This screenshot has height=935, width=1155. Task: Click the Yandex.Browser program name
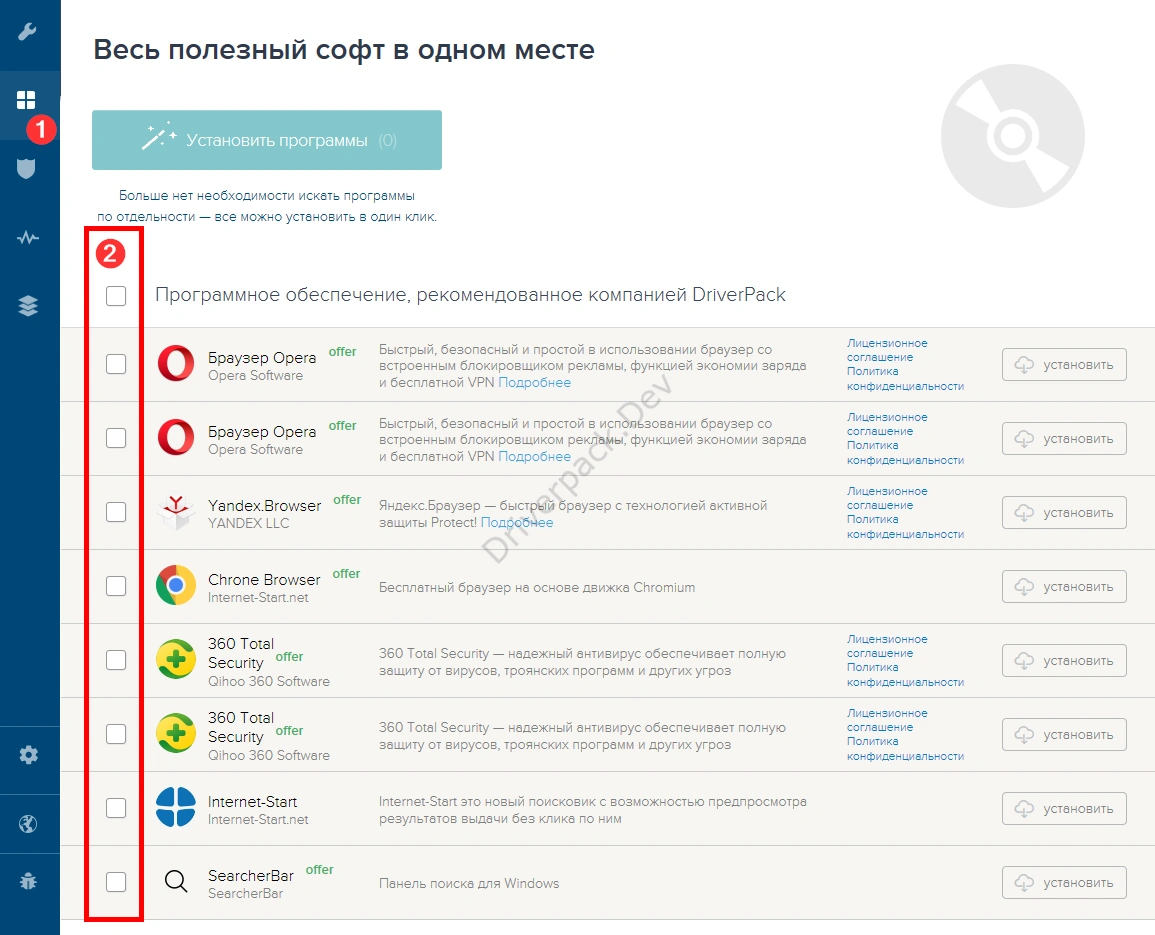coord(264,505)
